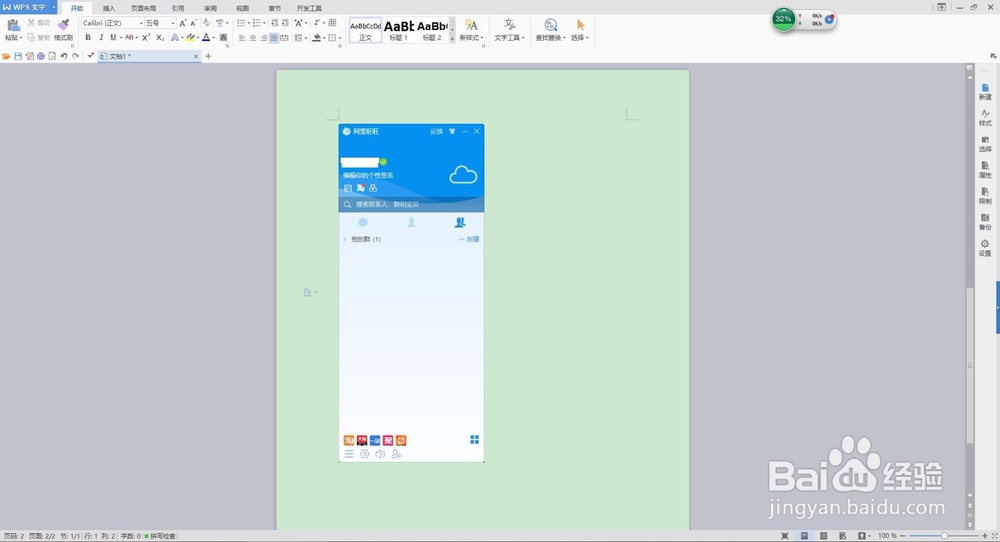1000x542 pixels.
Task: Apply superscript X² formatting
Action: coord(146,38)
